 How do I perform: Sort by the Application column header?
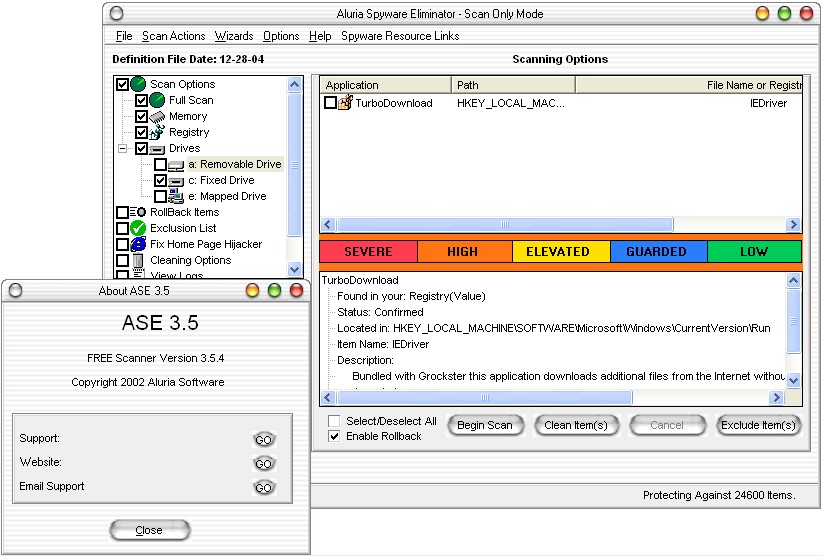coord(385,85)
